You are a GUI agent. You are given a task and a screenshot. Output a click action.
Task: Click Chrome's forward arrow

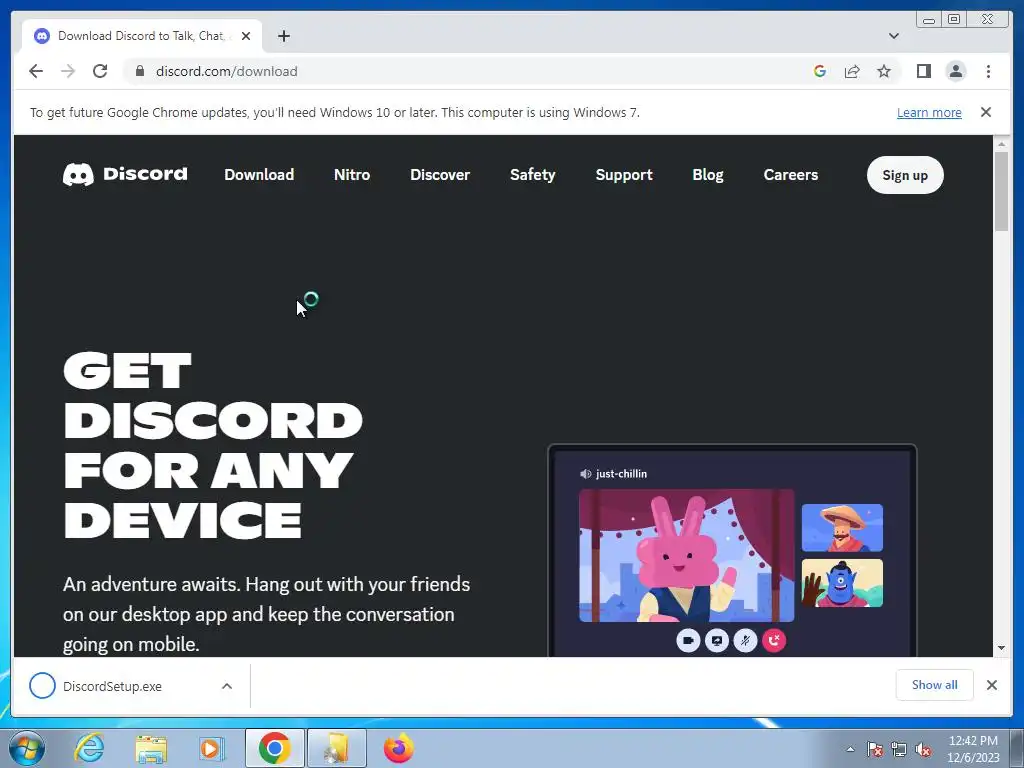[x=68, y=71]
